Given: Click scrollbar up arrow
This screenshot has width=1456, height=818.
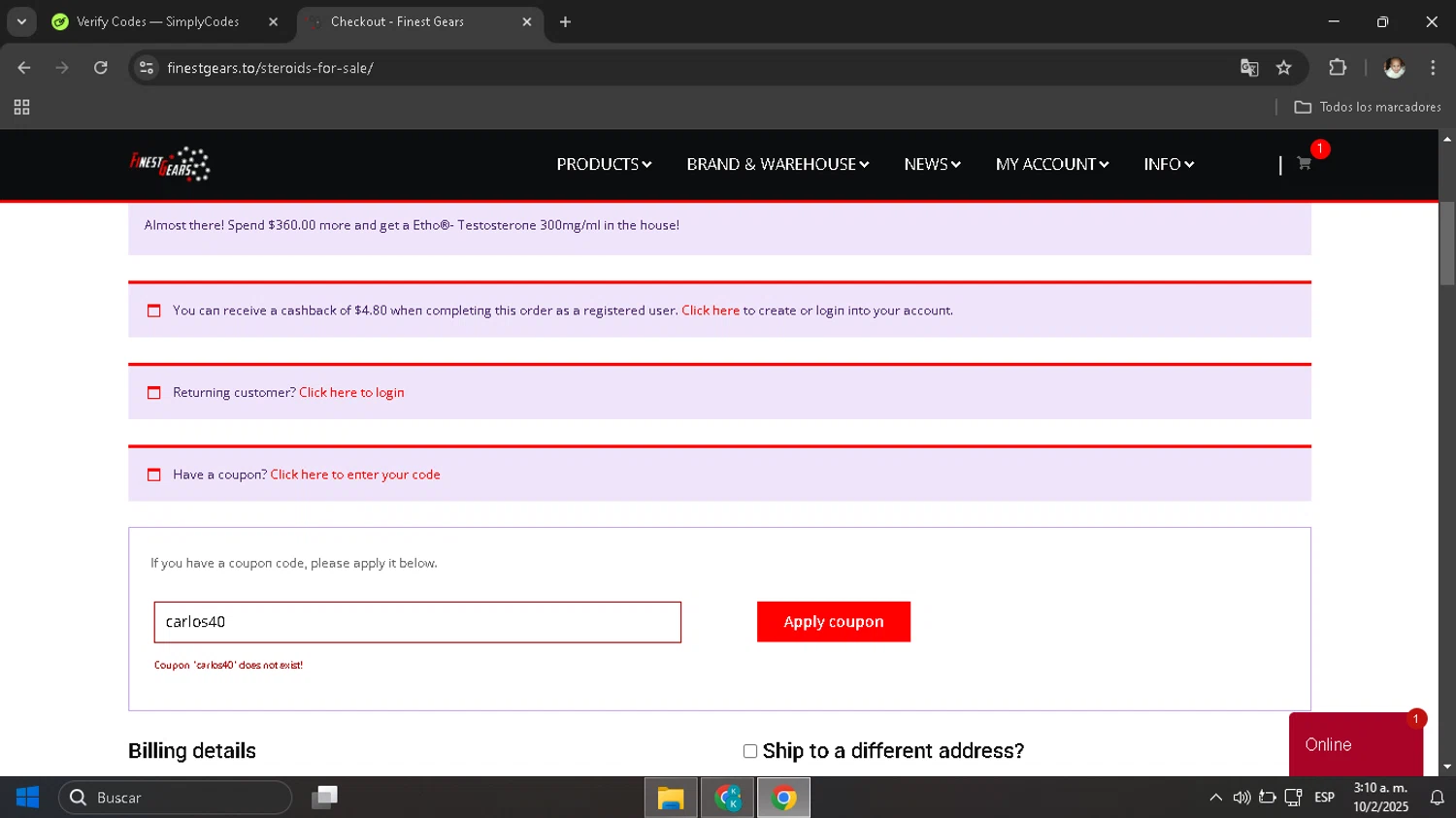Looking at the screenshot, I should click(x=1447, y=139).
